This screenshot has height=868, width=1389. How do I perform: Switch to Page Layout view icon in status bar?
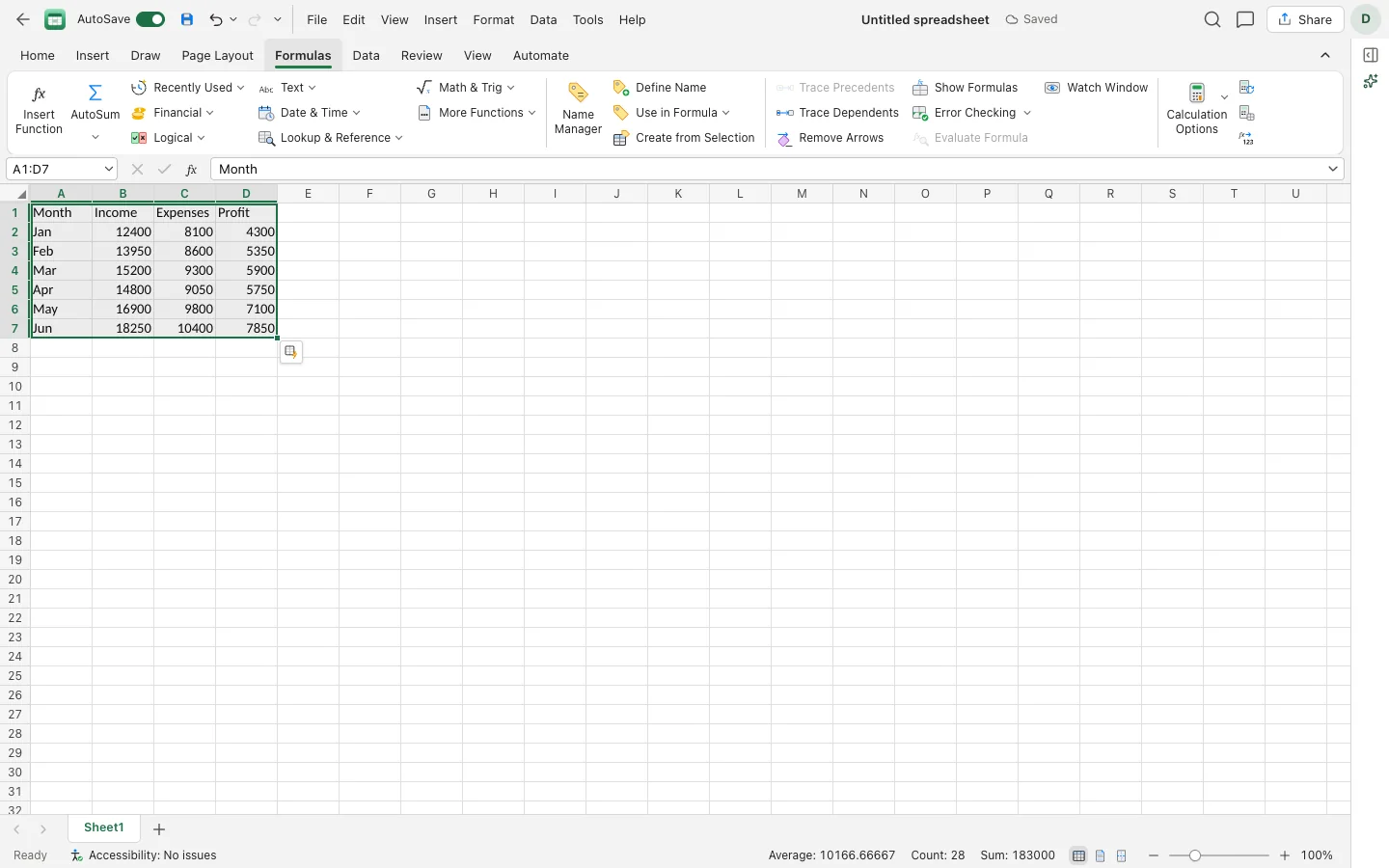click(1100, 855)
